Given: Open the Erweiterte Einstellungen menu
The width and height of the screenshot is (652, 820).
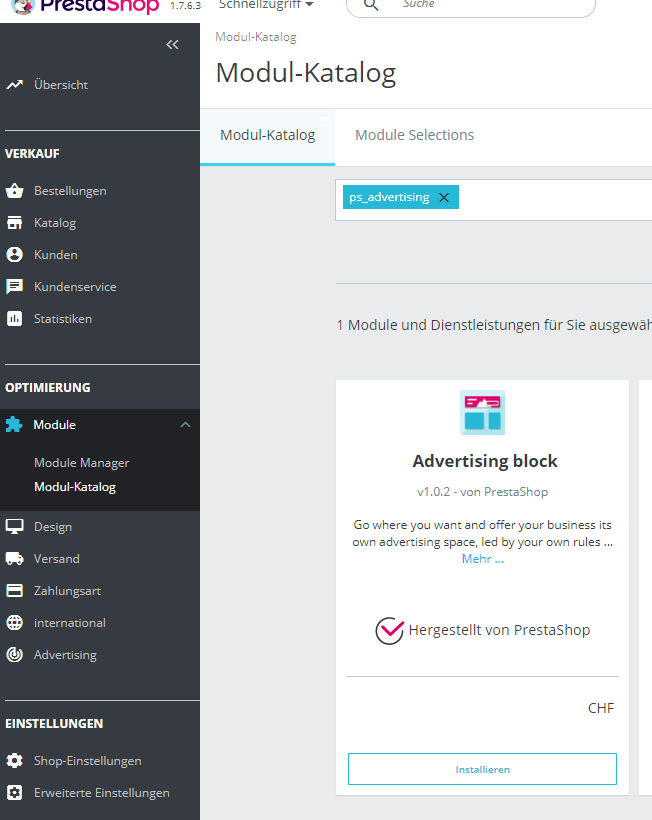Looking at the screenshot, I should (x=100, y=792).
